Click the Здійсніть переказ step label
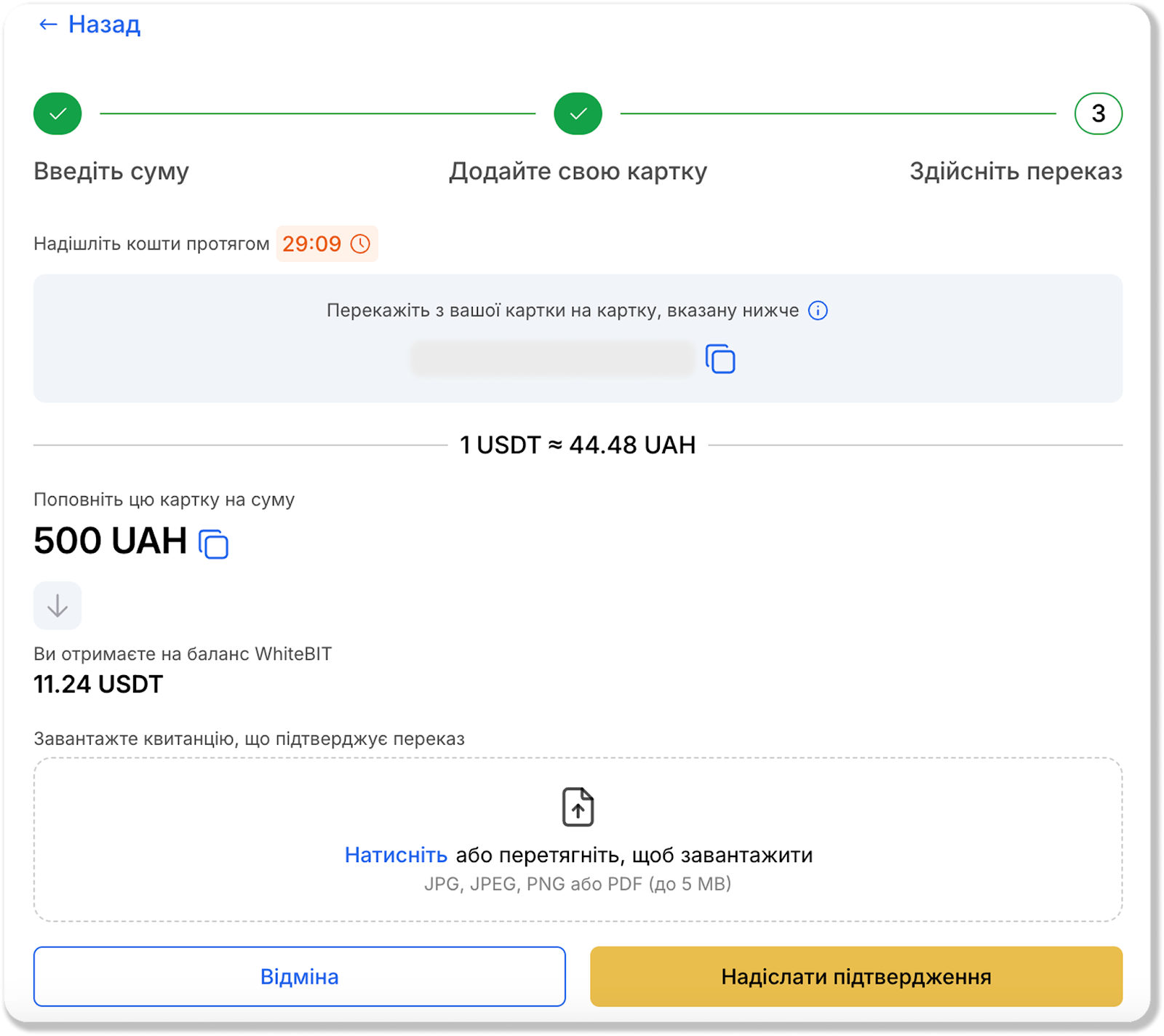This screenshot has height=1036, width=1164. pyautogui.click(x=1016, y=172)
